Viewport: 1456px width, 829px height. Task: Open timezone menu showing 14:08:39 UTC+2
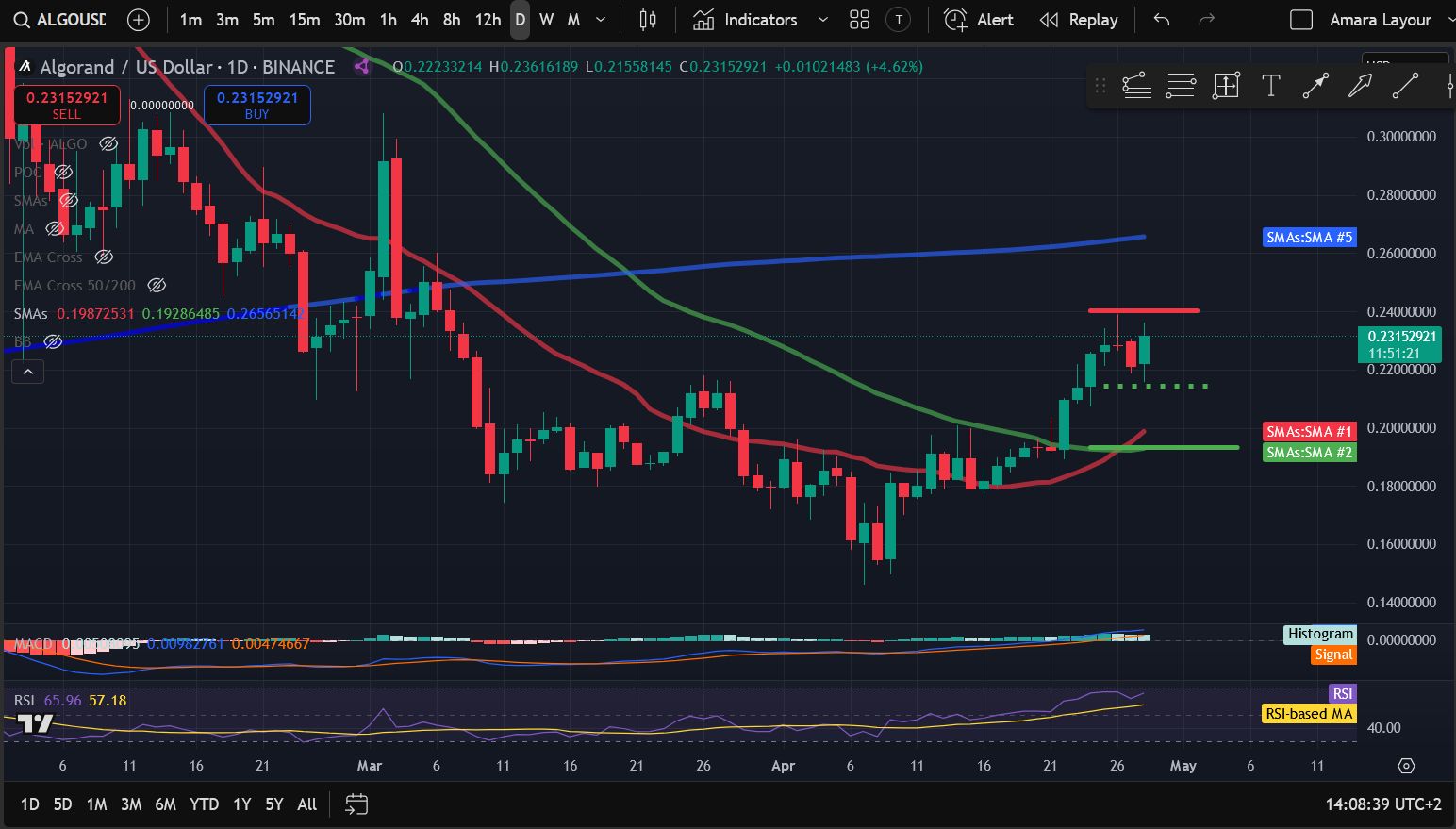pos(1383,804)
